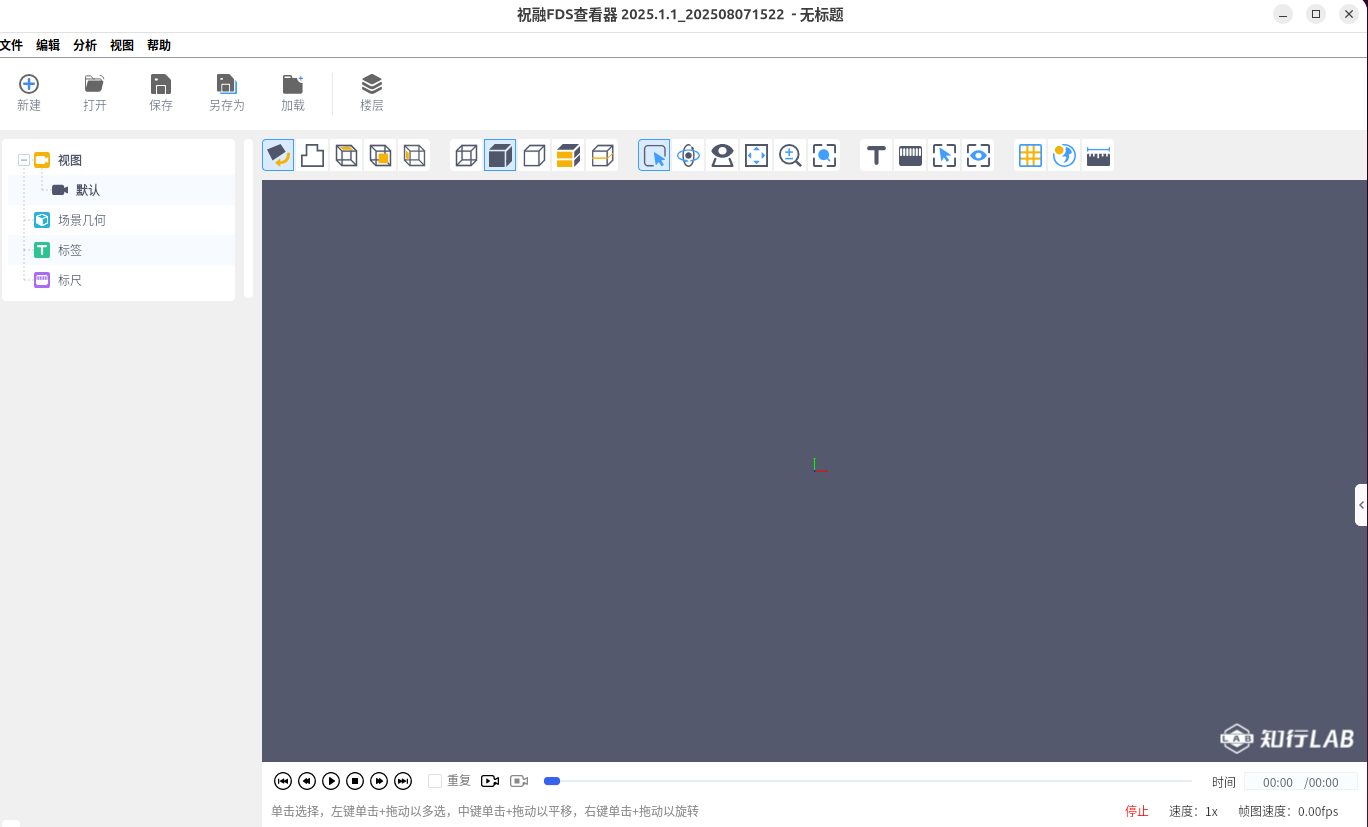The width and height of the screenshot is (1368, 827).
Task: Open the 楼层 (Floors) layers icon
Action: point(372,92)
